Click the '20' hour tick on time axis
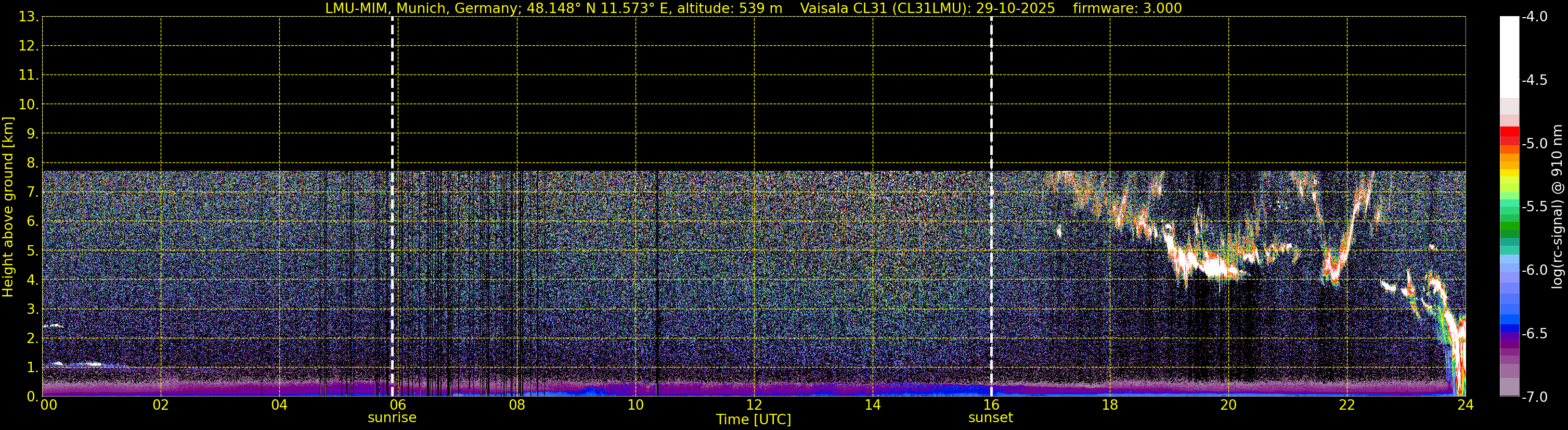The image size is (1568, 430). (x=1228, y=405)
